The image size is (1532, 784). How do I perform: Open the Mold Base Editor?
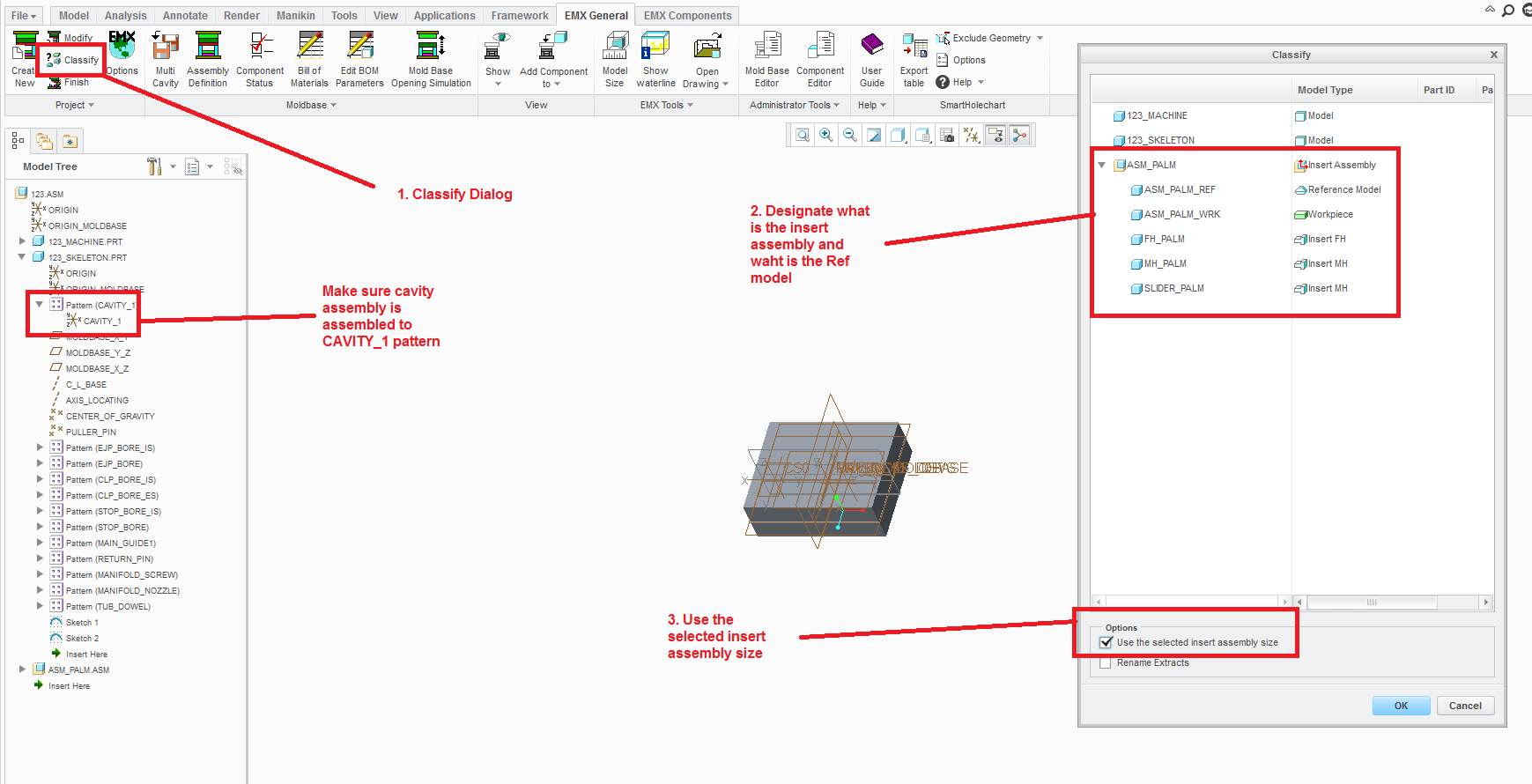pyautogui.click(x=767, y=60)
